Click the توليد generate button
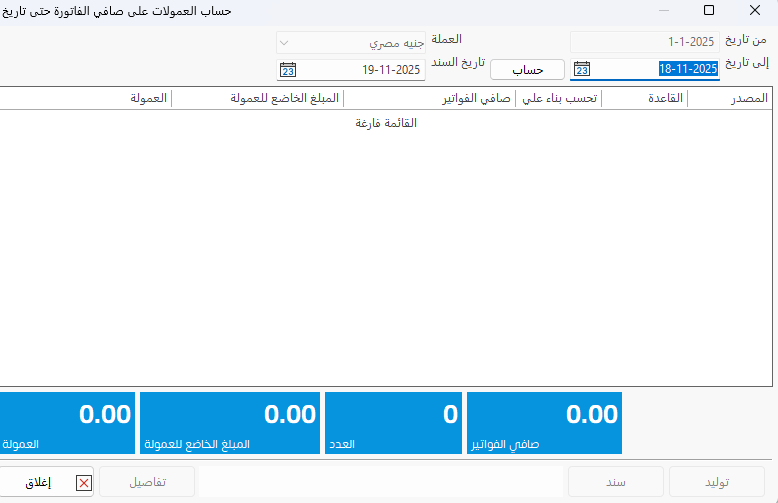The image size is (778, 503). [x=717, y=482]
